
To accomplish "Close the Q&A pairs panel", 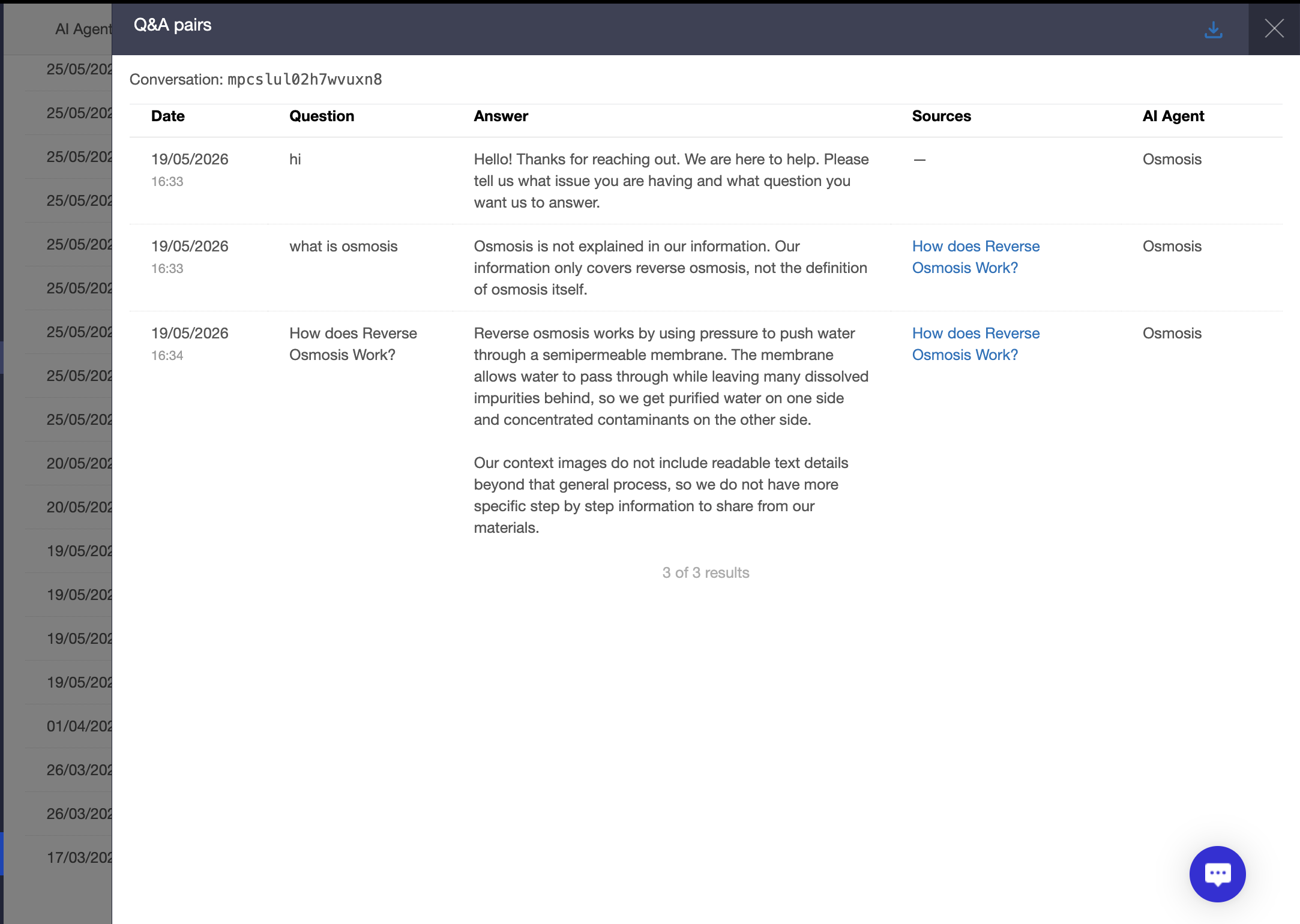I will [1274, 28].
